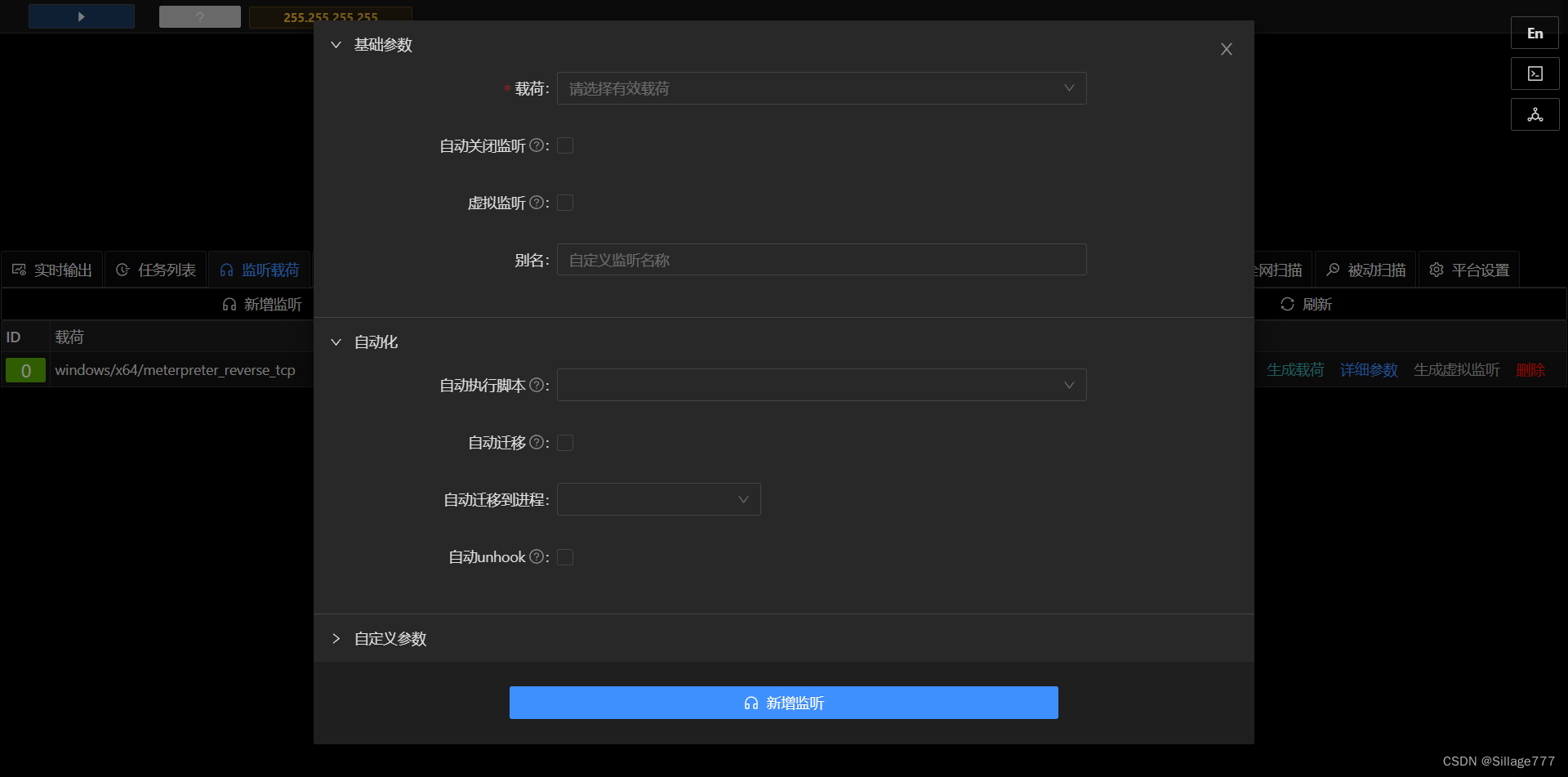Switch to the 任务列表 tab

[x=156, y=270]
